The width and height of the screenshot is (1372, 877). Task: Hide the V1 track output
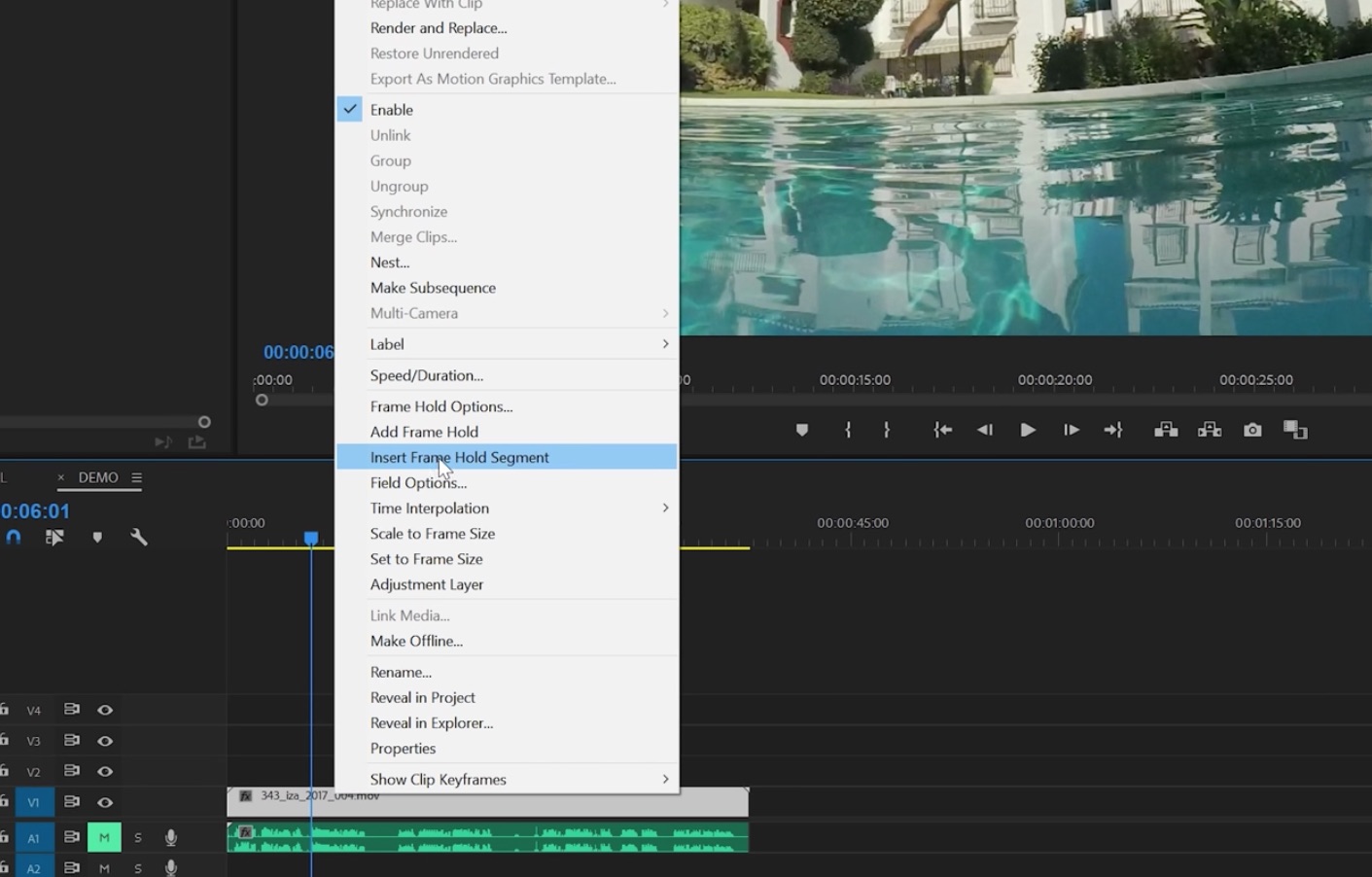[x=105, y=802]
